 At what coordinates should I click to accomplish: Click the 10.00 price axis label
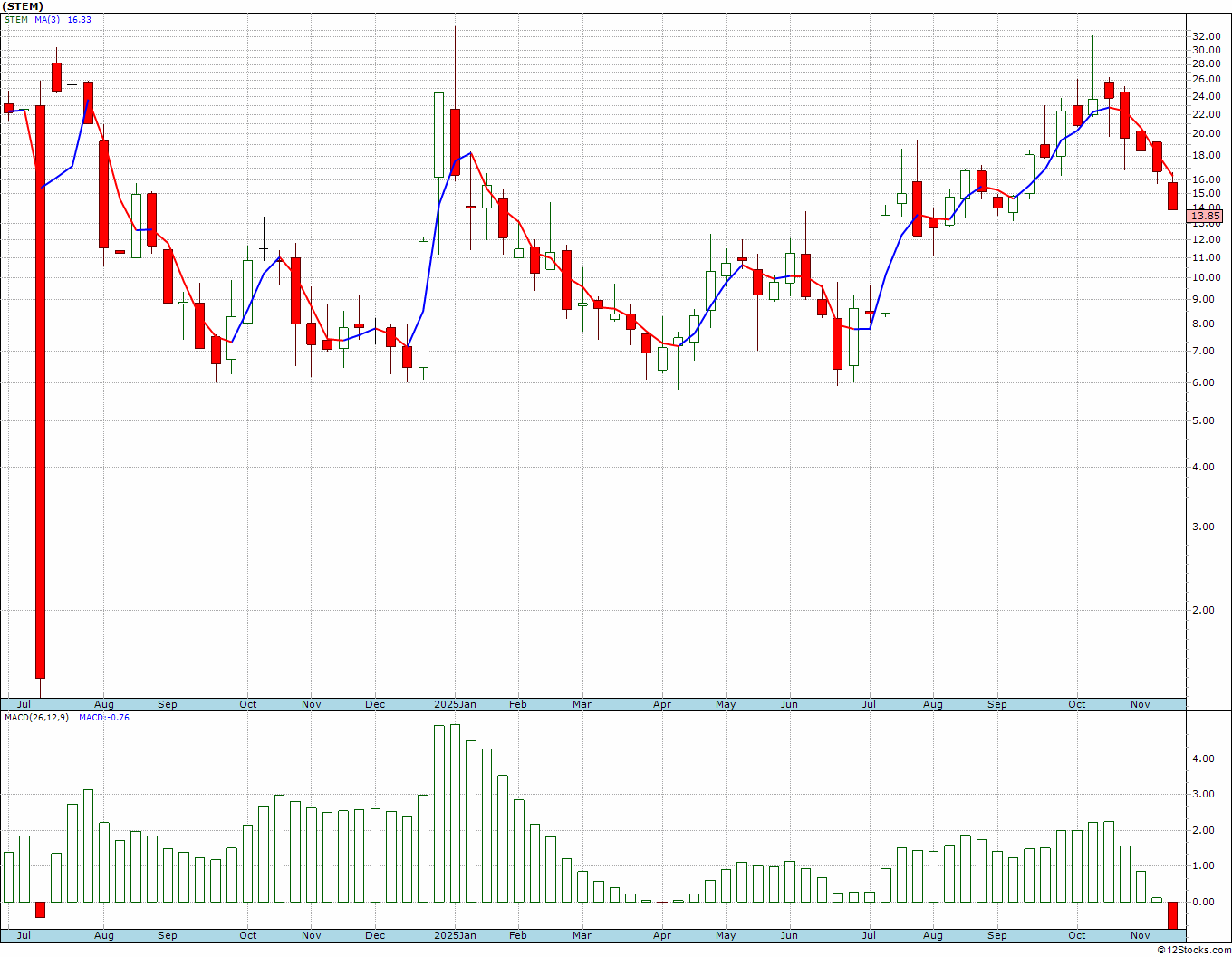1206,277
